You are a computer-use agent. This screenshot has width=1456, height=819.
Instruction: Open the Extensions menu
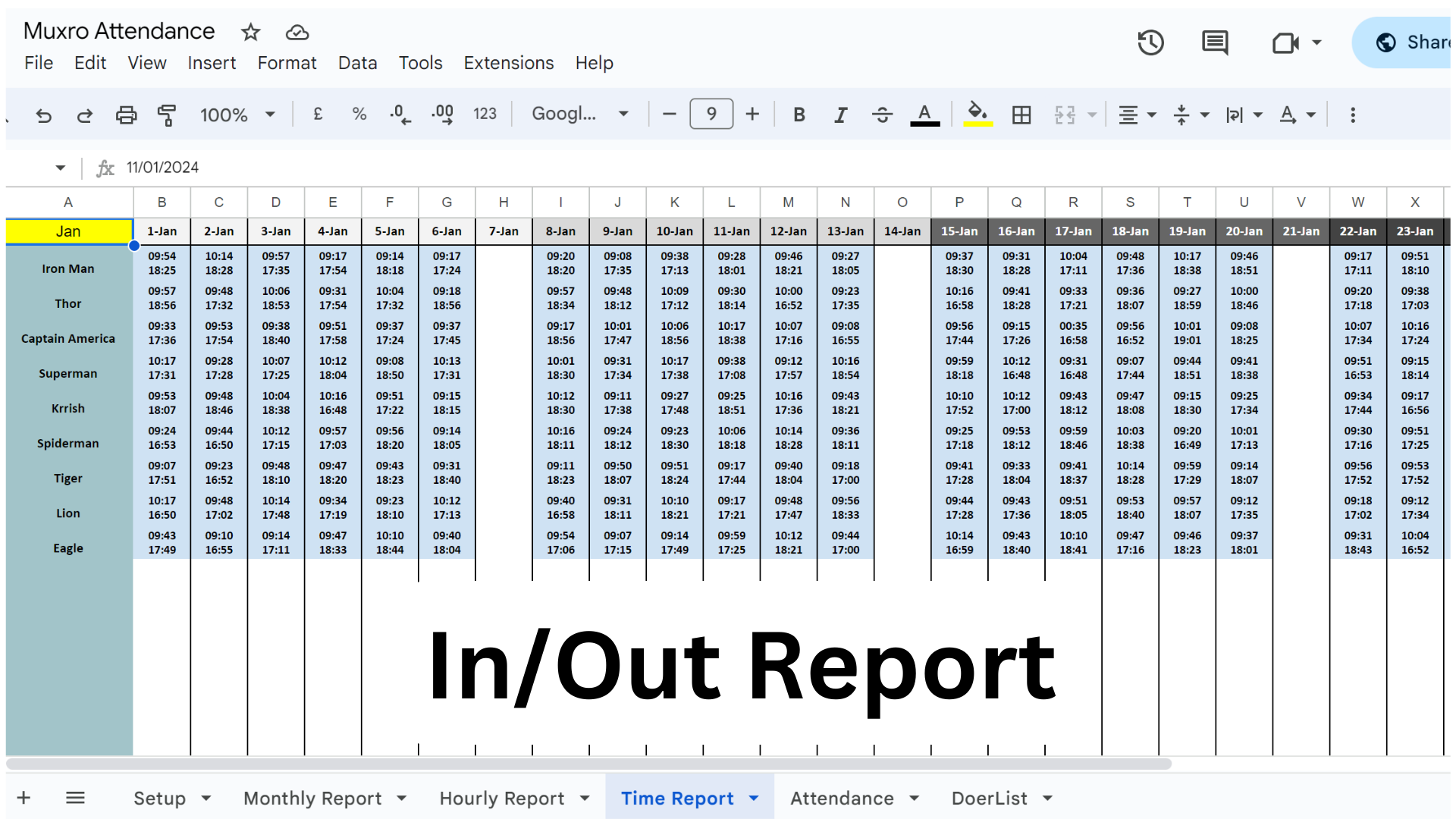click(x=509, y=63)
